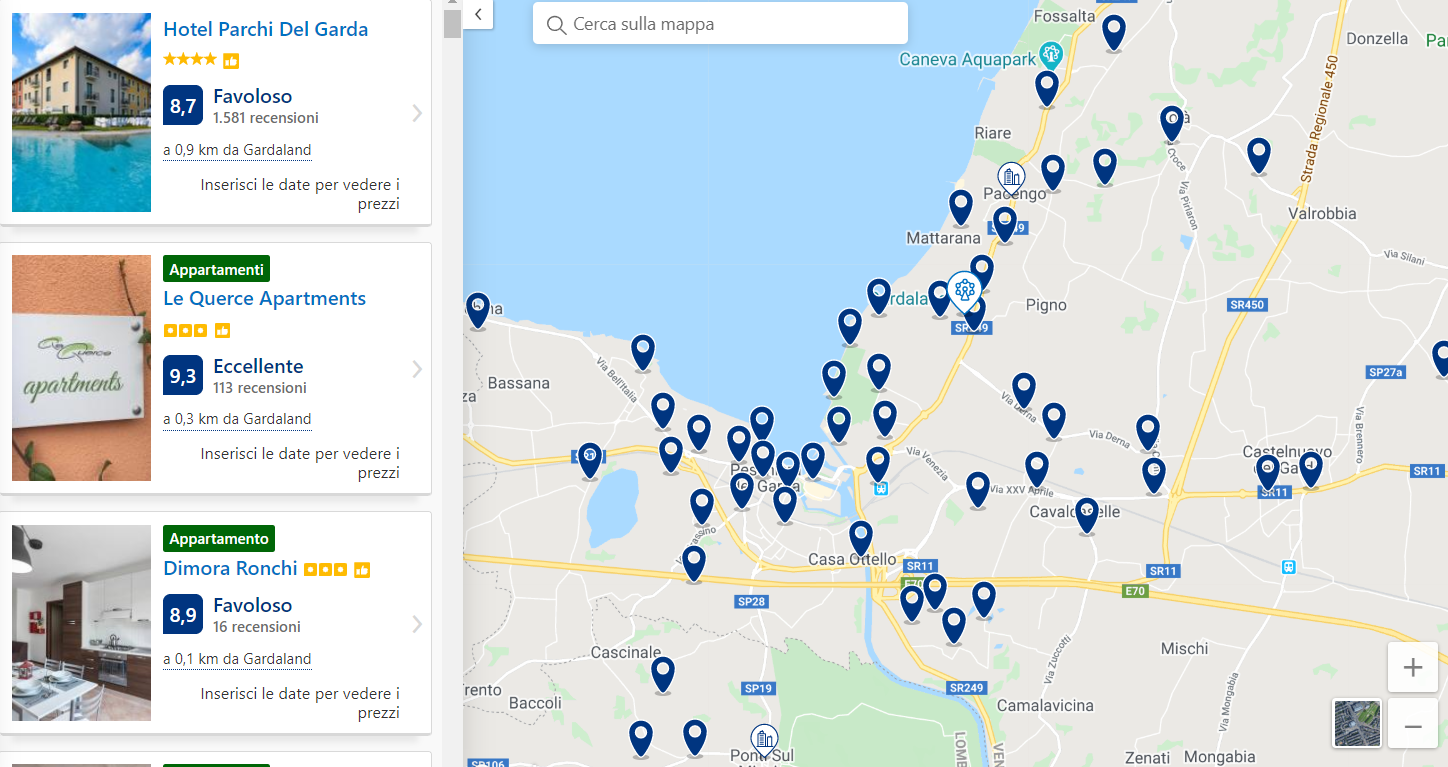Viewport: 1448px width, 767px height.
Task: Click the Gardaland attraction marker icon
Action: click(x=965, y=290)
